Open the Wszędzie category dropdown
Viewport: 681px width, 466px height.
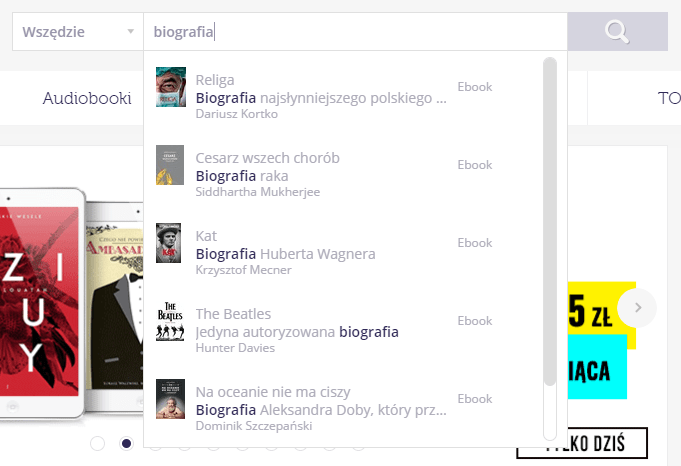(x=78, y=32)
